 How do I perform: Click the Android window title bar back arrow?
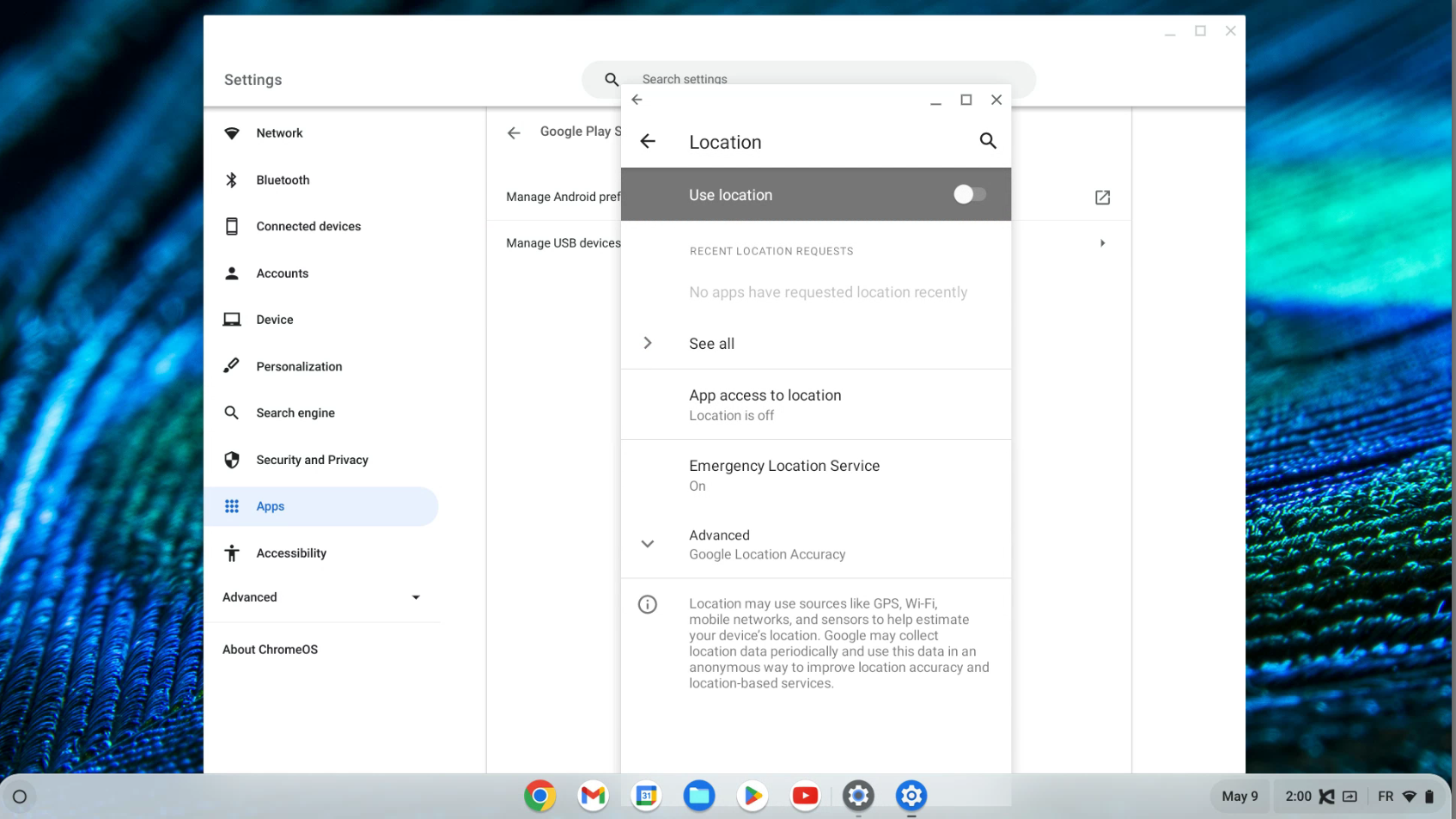[637, 100]
